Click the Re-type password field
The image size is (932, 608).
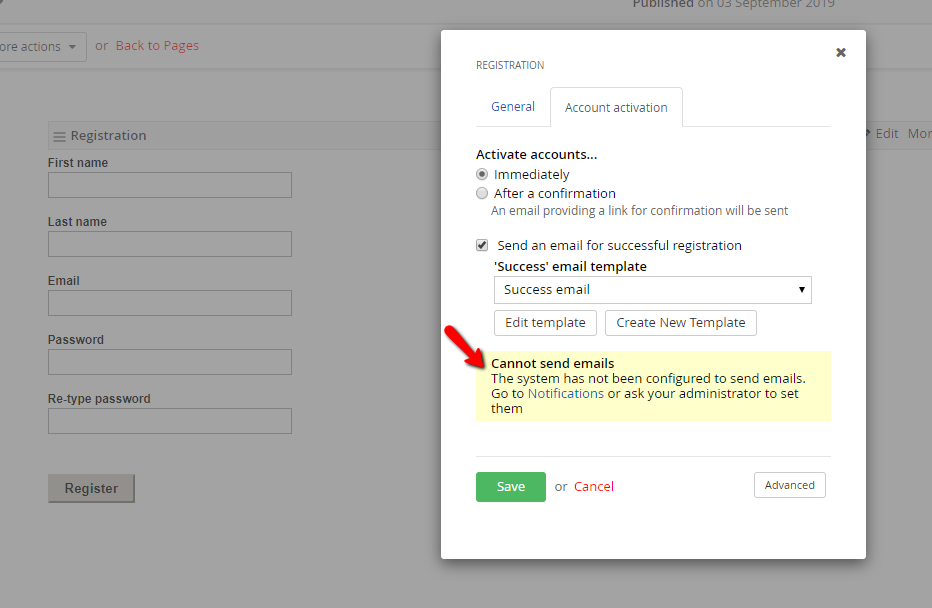170,421
